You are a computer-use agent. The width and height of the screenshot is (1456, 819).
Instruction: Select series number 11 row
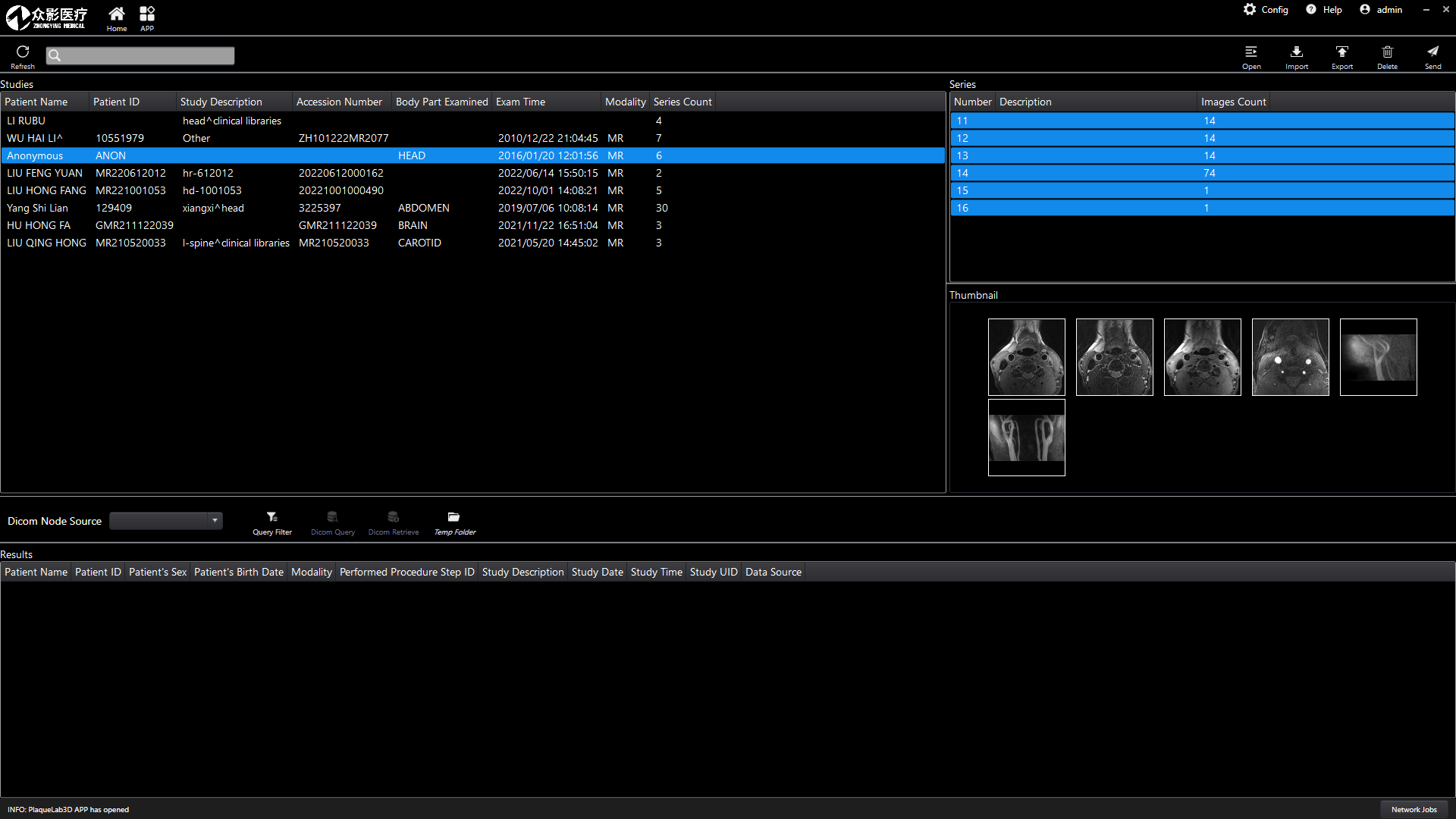coord(1202,121)
